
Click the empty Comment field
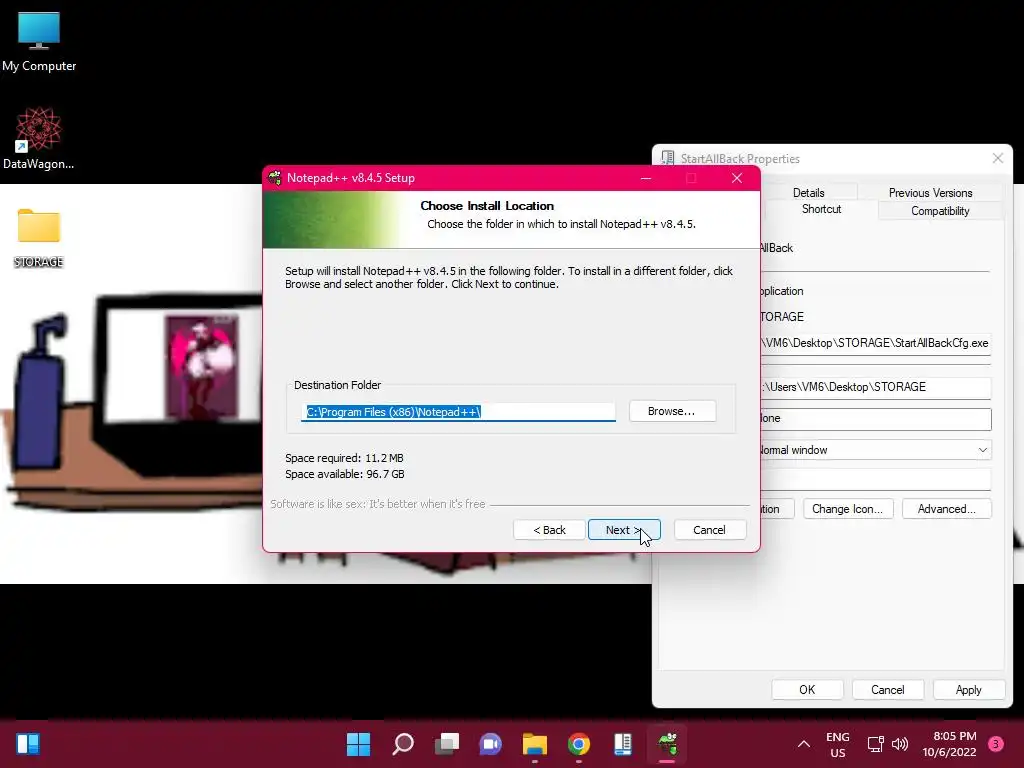tap(875, 480)
